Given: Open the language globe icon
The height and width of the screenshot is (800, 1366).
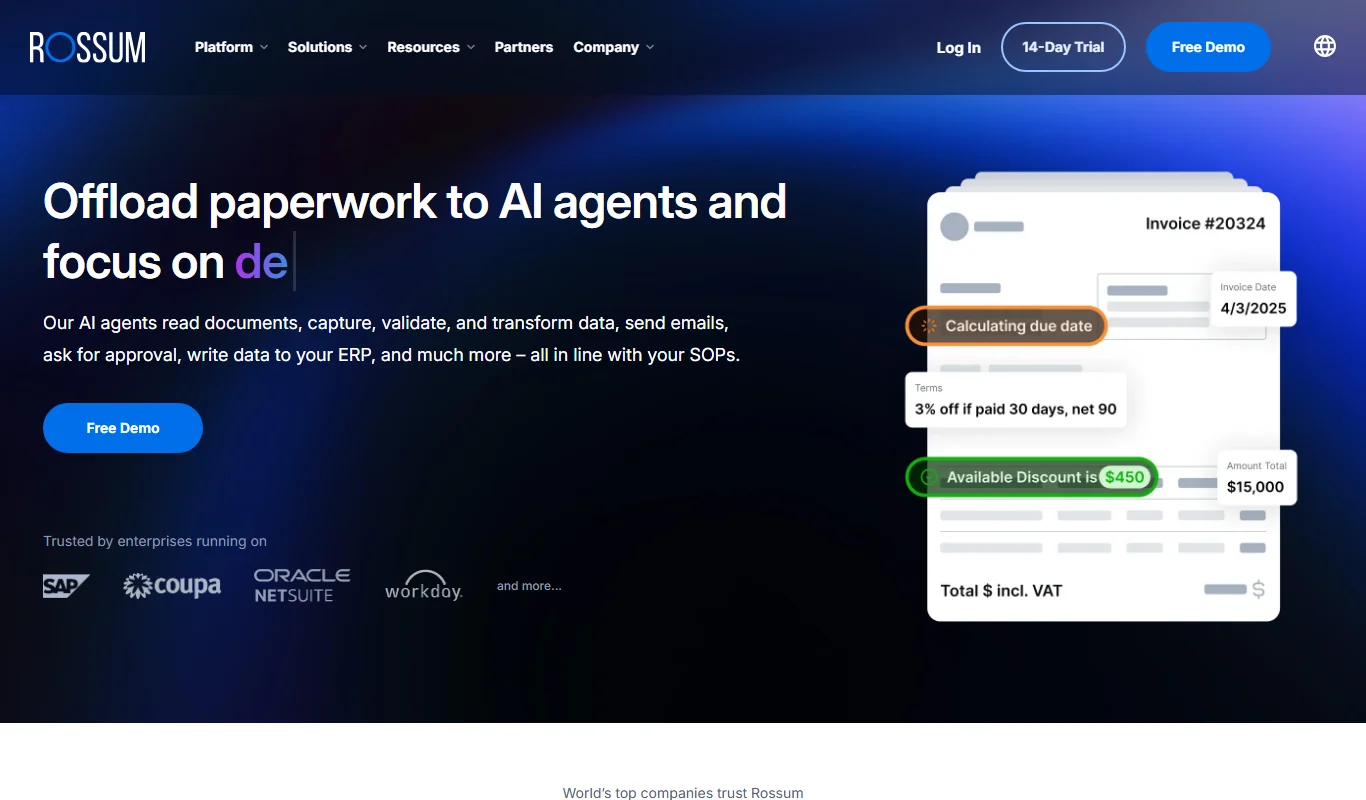Looking at the screenshot, I should coord(1325,46).
